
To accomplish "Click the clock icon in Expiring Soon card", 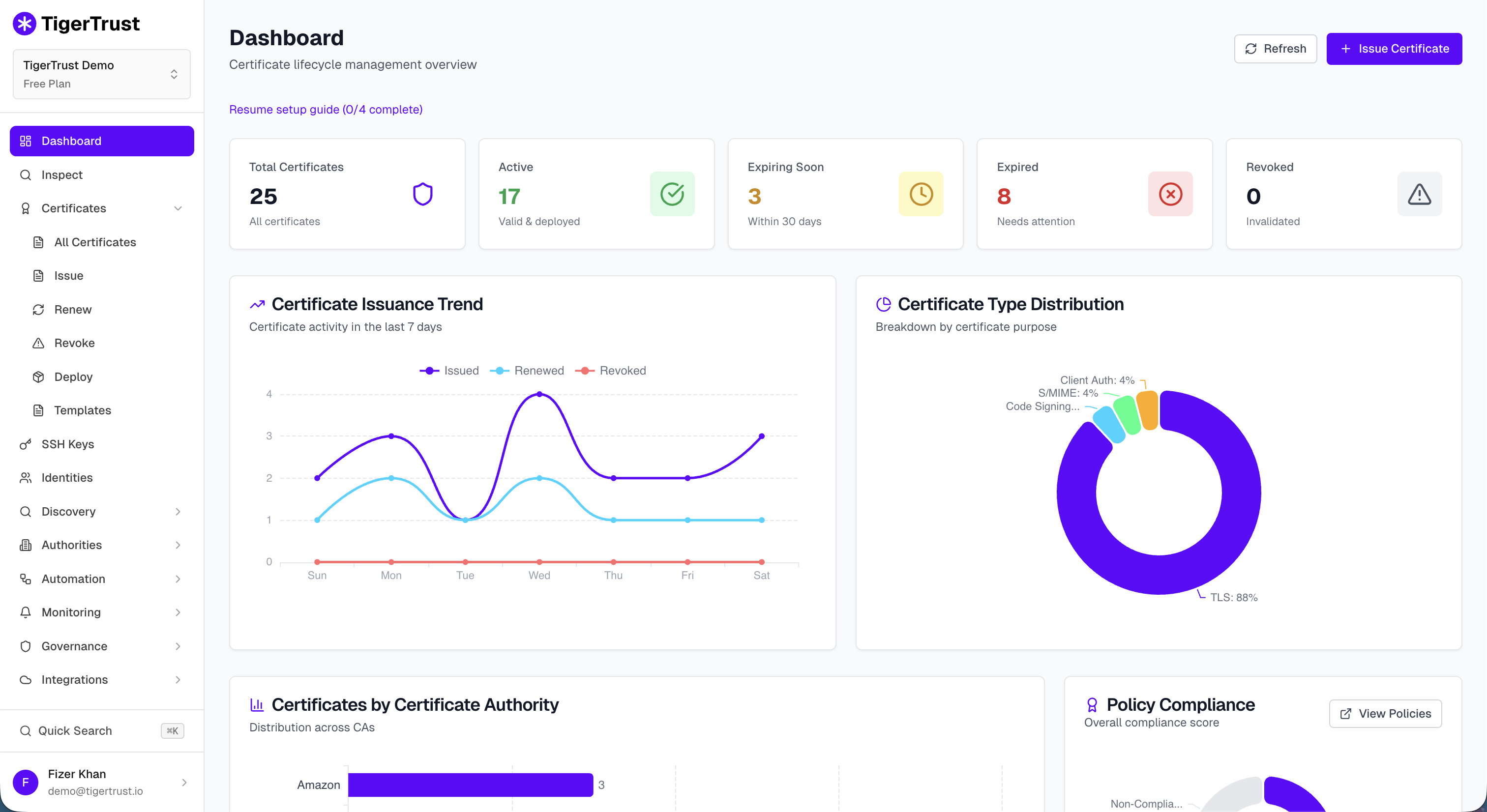I will pyautogui.click(x=921, y=194).
